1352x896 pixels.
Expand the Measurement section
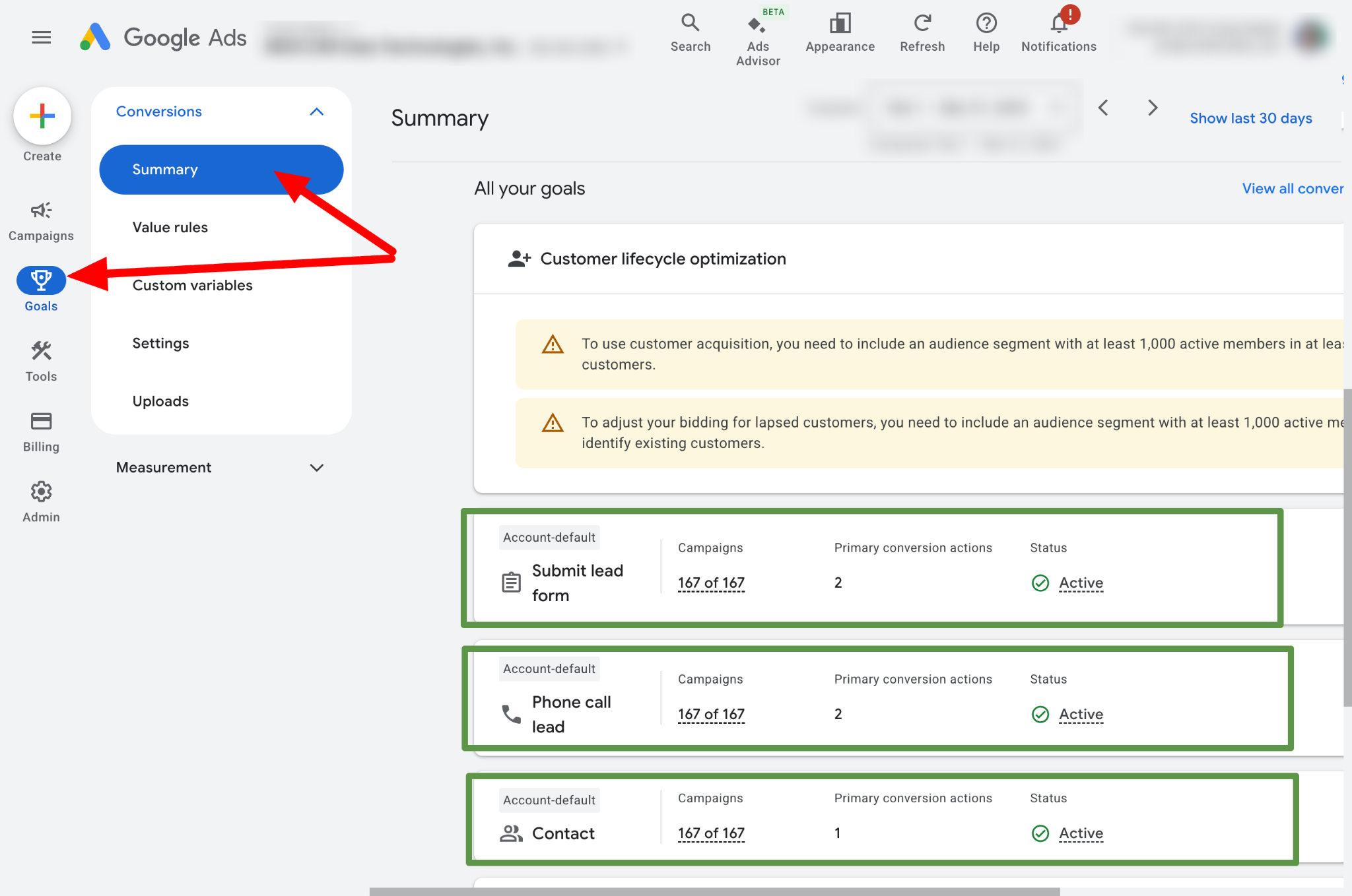click(x=317, y=468)
